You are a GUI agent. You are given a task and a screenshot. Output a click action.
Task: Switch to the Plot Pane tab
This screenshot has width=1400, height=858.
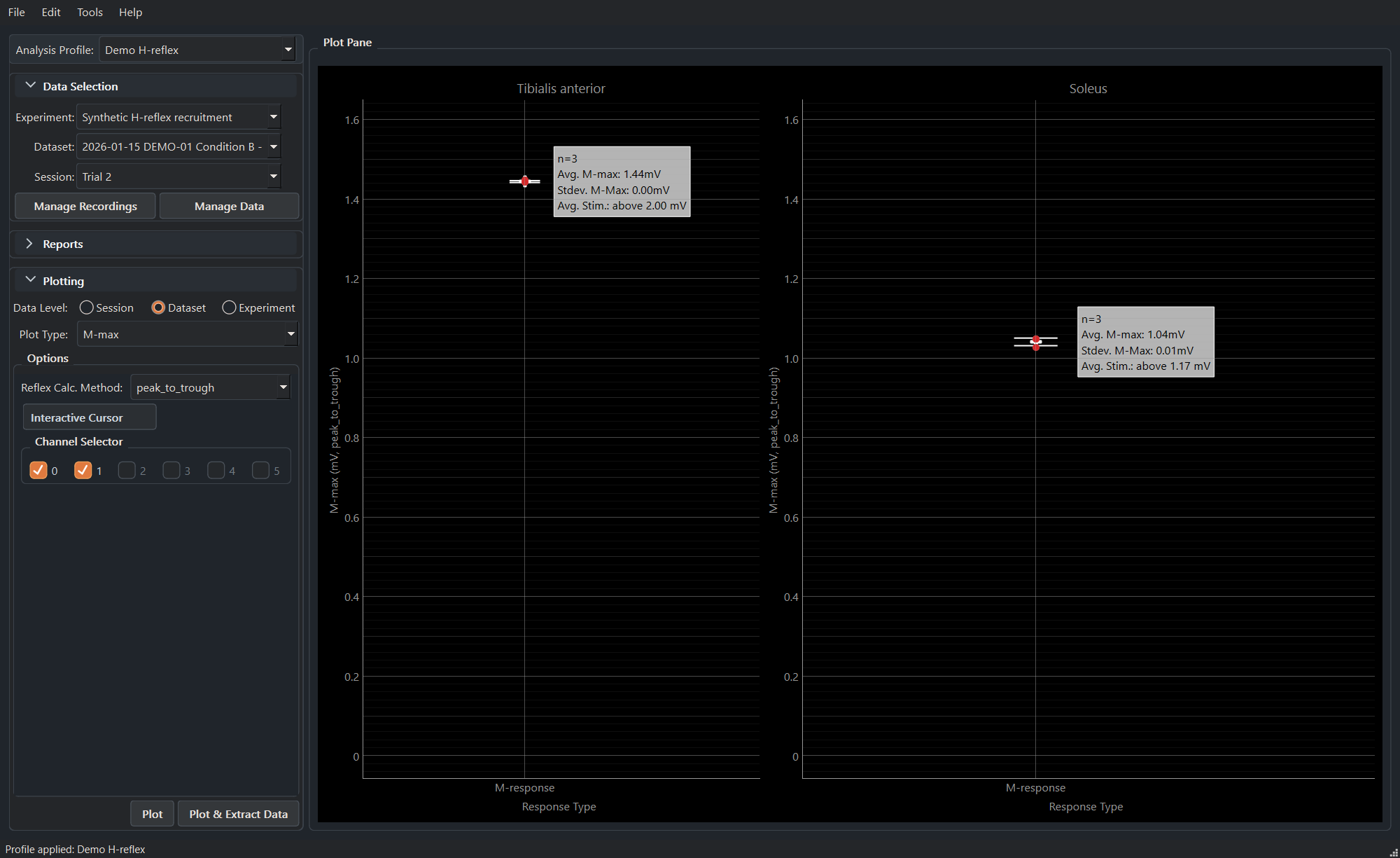pyautogui.click(x=347, y=42)
